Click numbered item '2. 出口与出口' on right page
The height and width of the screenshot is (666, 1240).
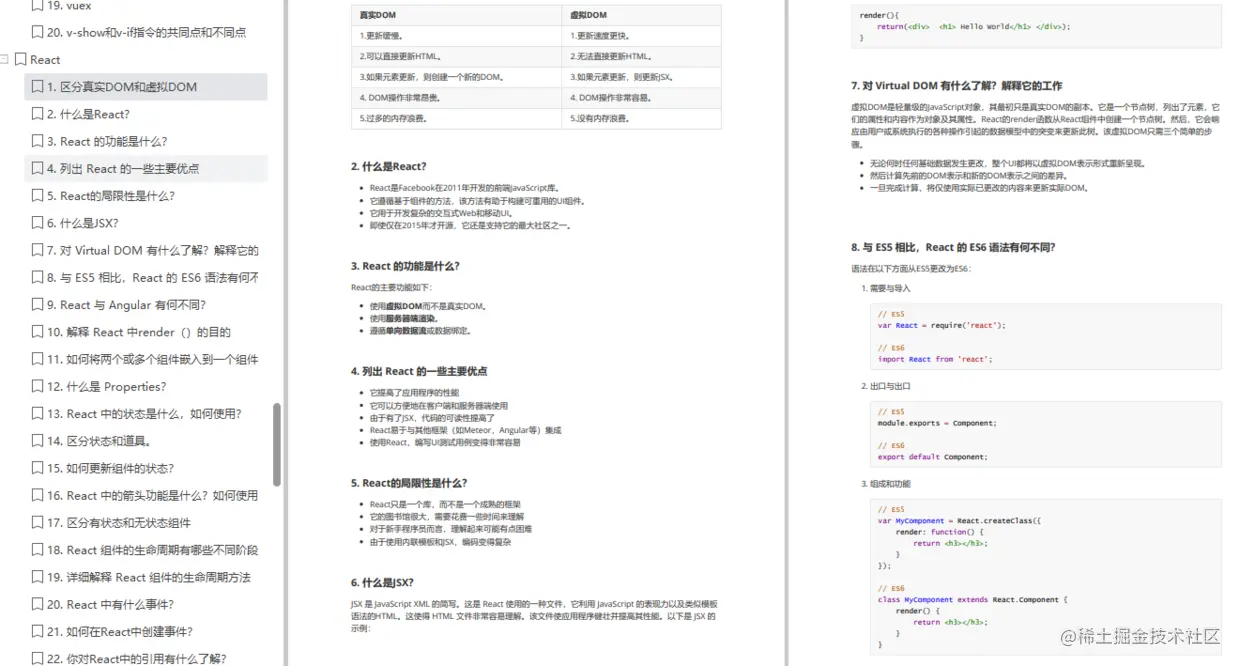[886, 386]
